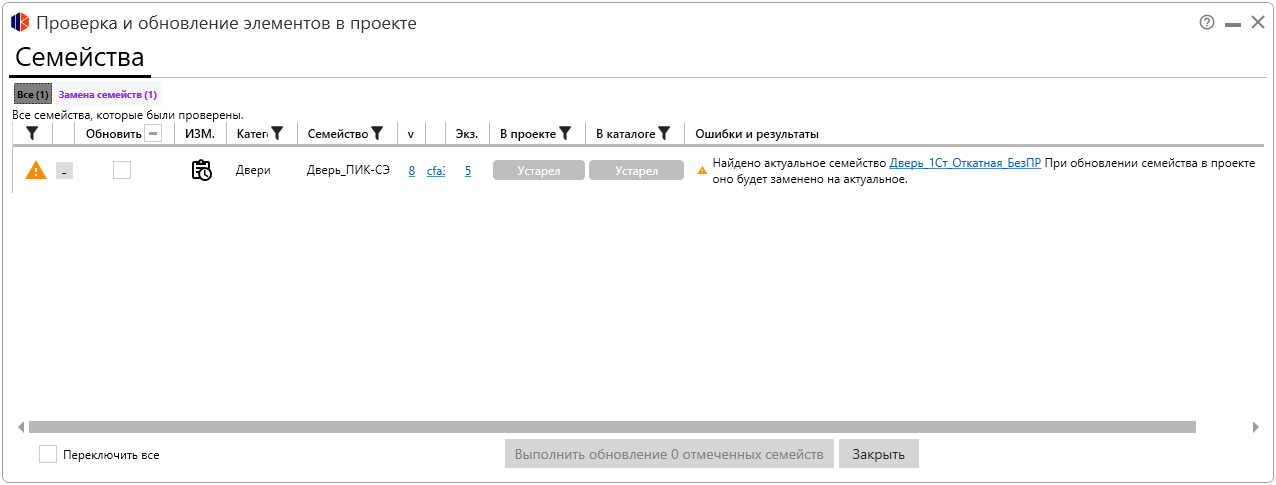Click the small warning icon beside the result message
Screen dimensions: 1276x485
pos(702,171)
